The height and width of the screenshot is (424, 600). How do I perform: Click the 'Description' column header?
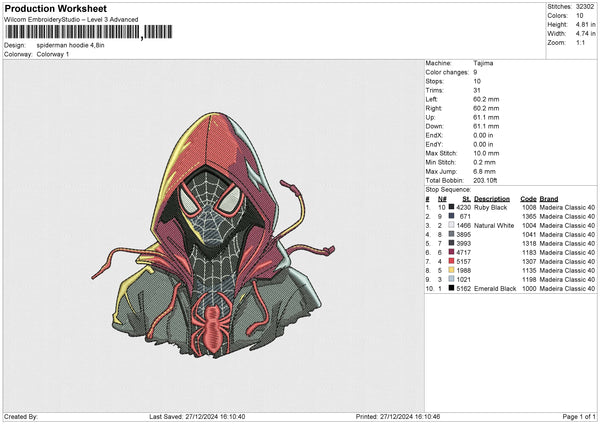[x=492, y=199]
